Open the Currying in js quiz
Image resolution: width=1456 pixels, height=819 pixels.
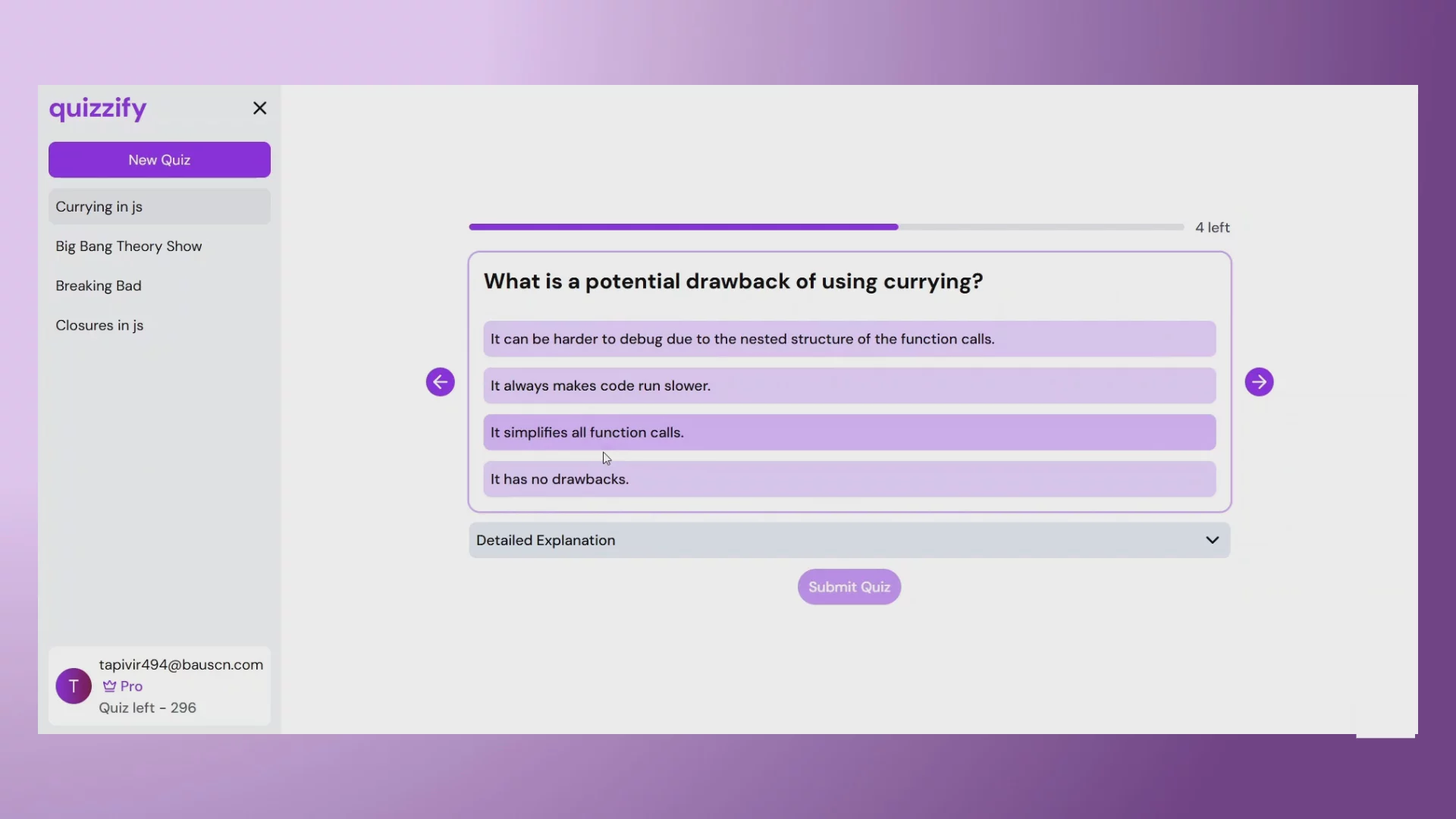point(159,207)
